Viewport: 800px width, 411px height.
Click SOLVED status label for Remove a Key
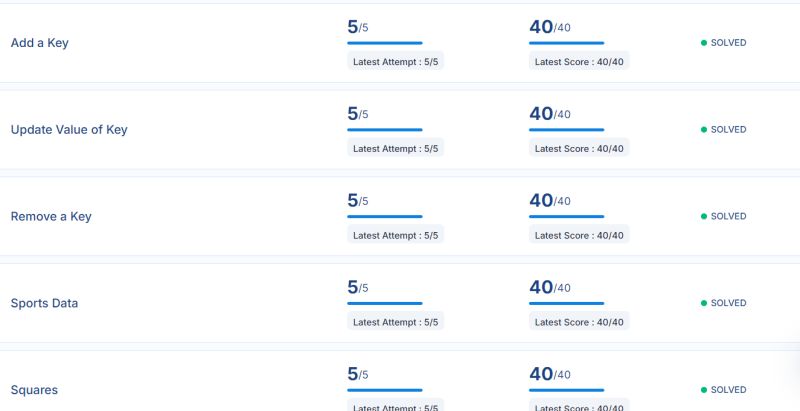[x=729, y=216]
